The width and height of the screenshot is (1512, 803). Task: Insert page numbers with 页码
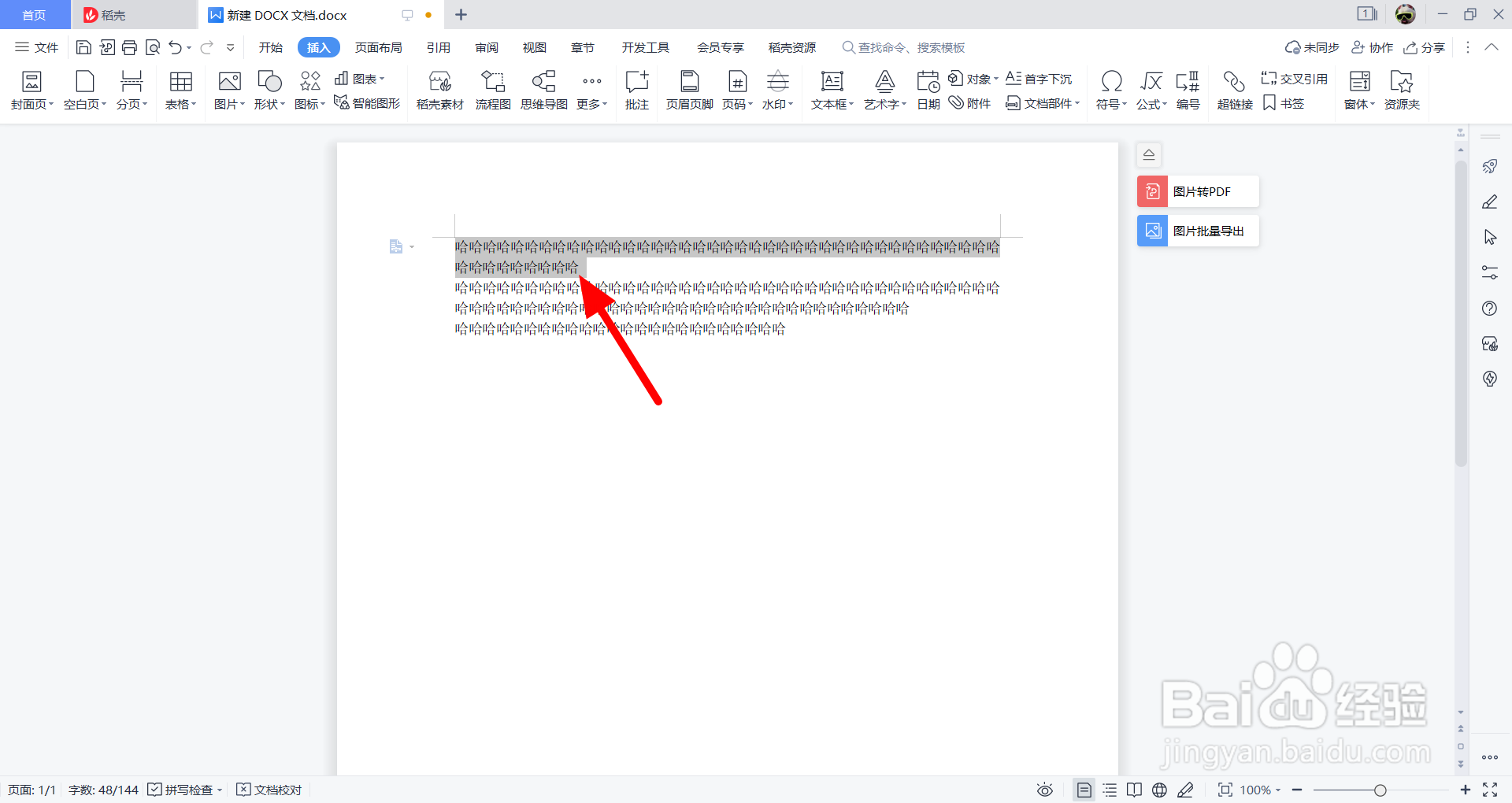pyautogui.click(x=737, y=90)
